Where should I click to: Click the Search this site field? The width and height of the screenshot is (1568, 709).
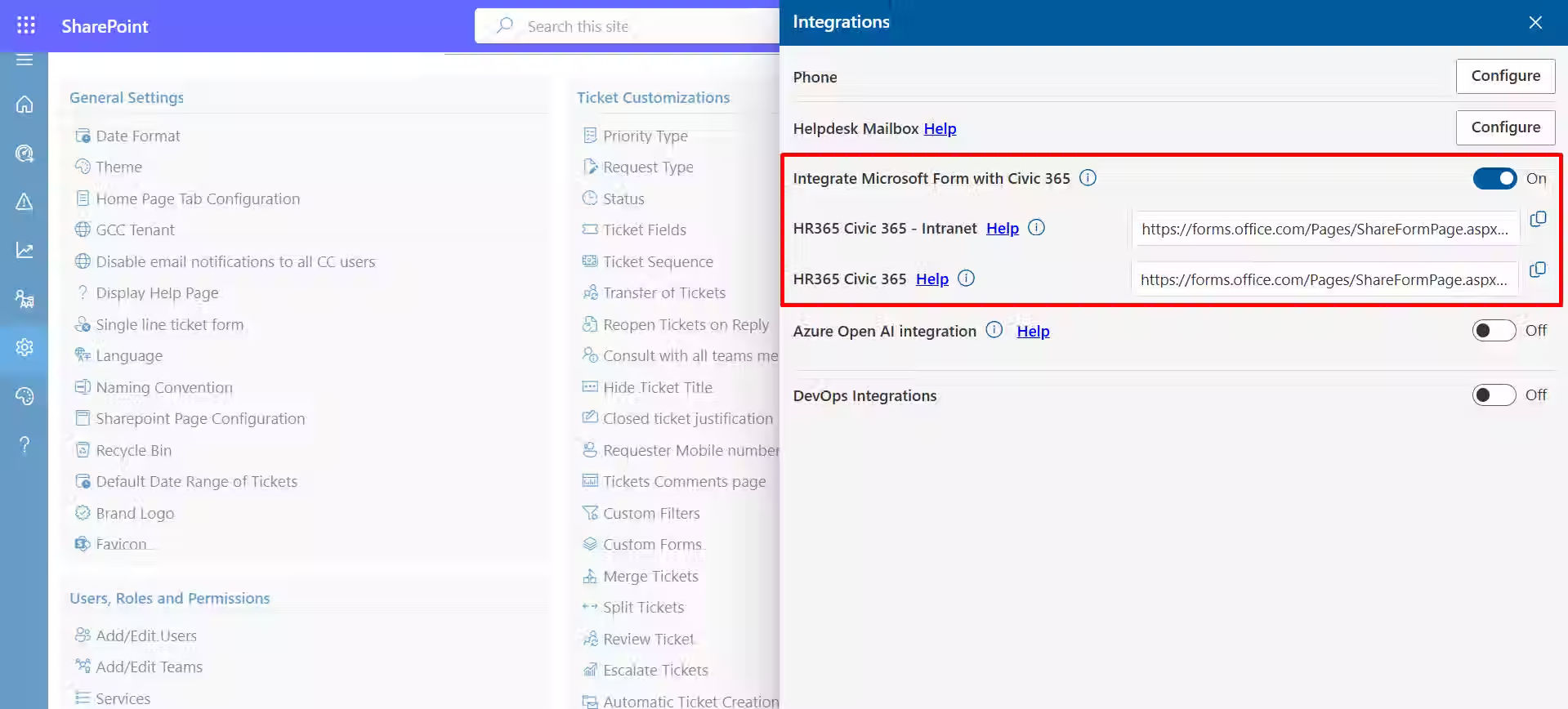(627, 26)
